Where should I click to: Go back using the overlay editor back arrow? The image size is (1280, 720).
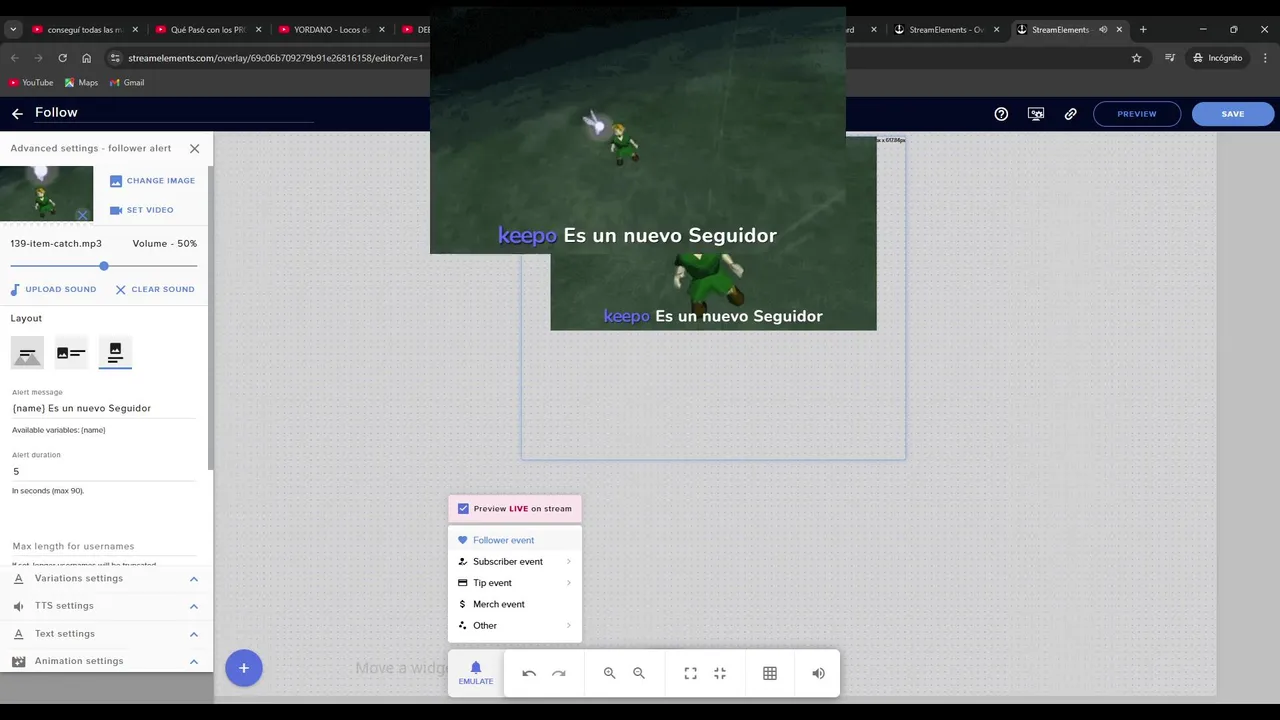coord(17,114)
